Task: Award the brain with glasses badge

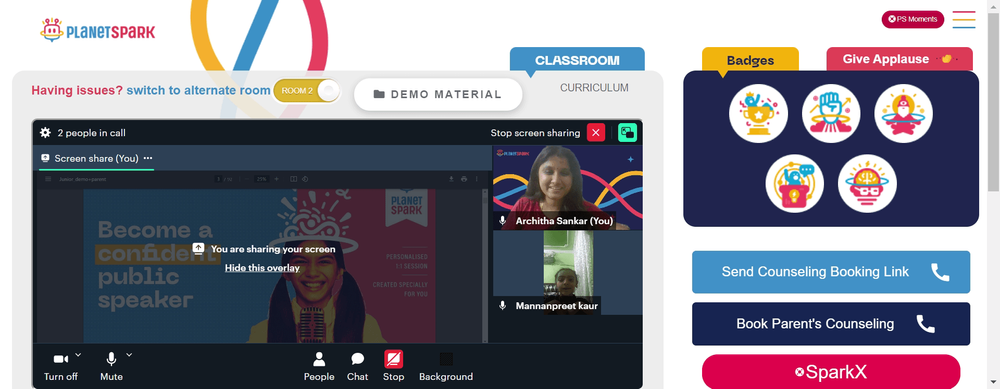Action: pos(867,184)
